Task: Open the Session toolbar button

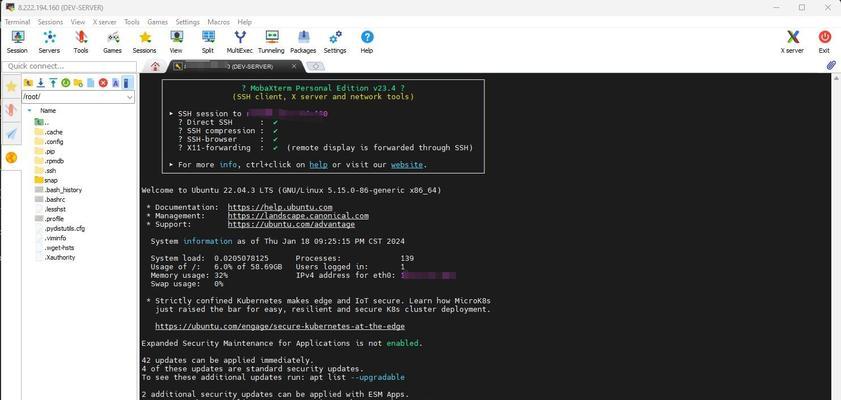Action: pyautogui.click(x=17, y=42)
